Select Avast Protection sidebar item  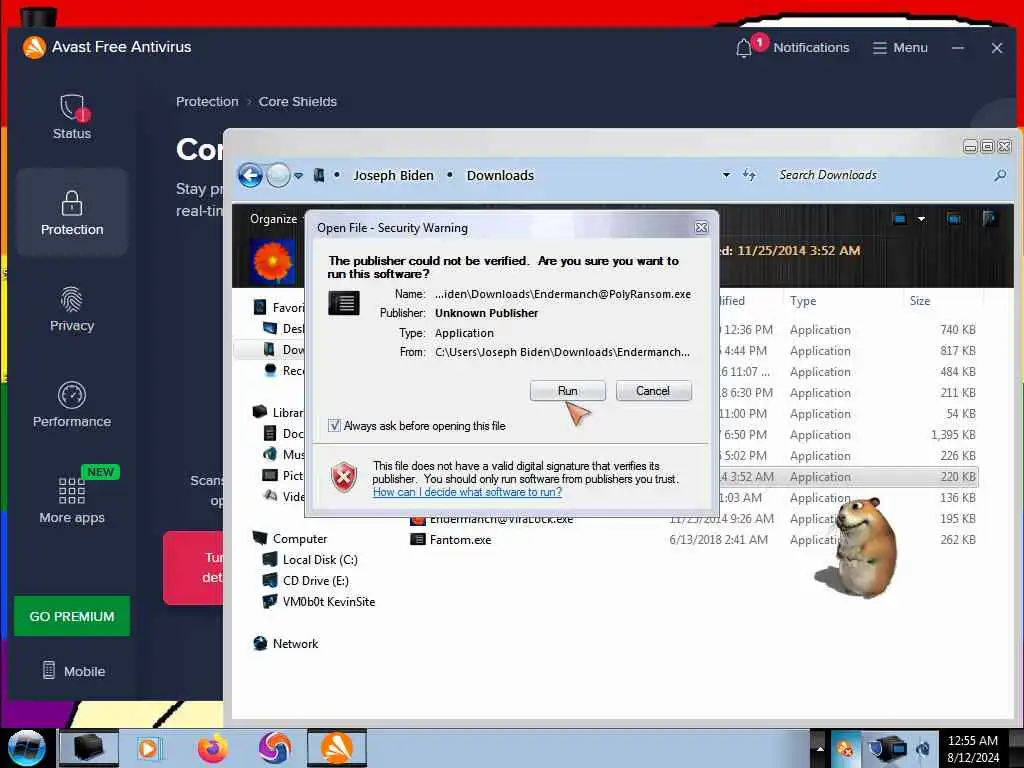coord(72,213)
